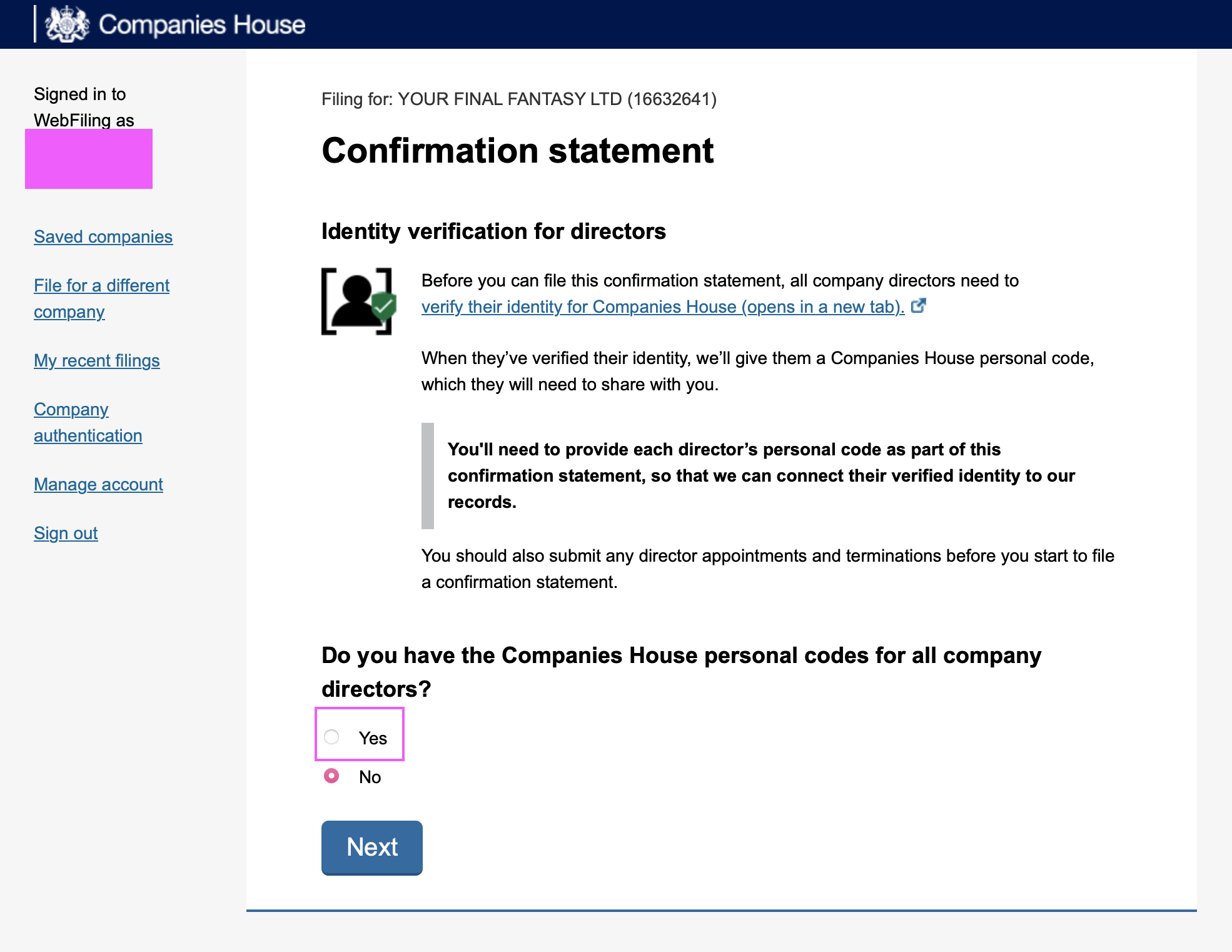This screenshot has height=952, width=1232.
Task: Open verify their identity for Companies House link
Action: [x=663, y=306]
